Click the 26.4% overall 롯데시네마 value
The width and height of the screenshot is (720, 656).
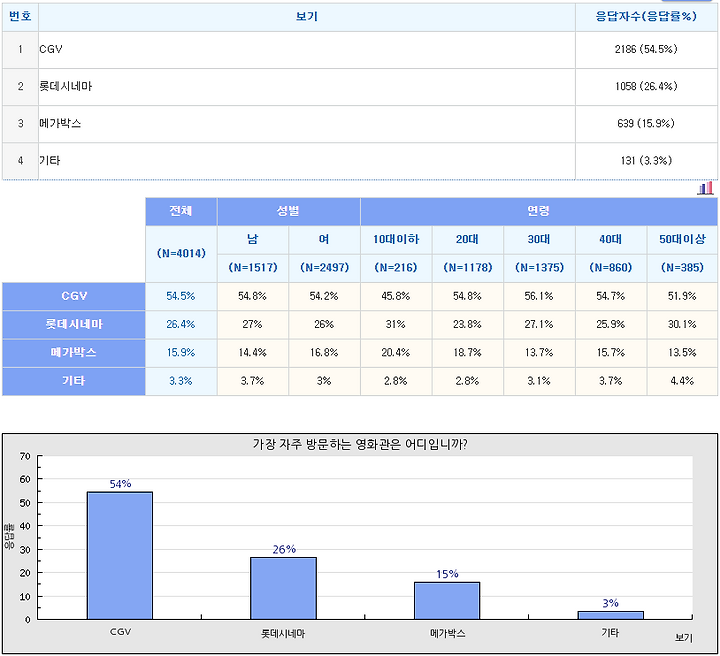(181, 325)
